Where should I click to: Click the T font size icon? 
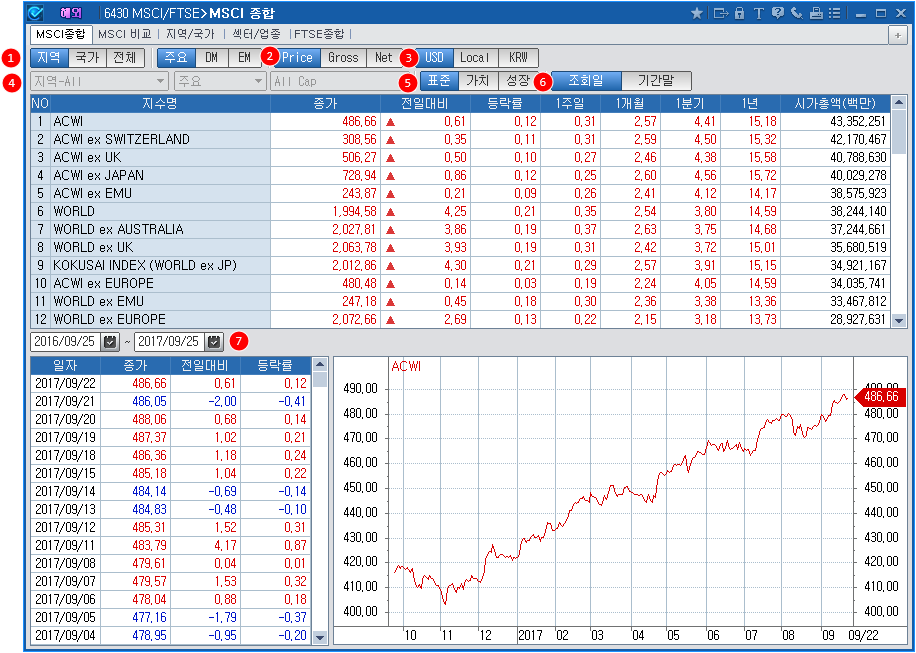pos(758,13)
